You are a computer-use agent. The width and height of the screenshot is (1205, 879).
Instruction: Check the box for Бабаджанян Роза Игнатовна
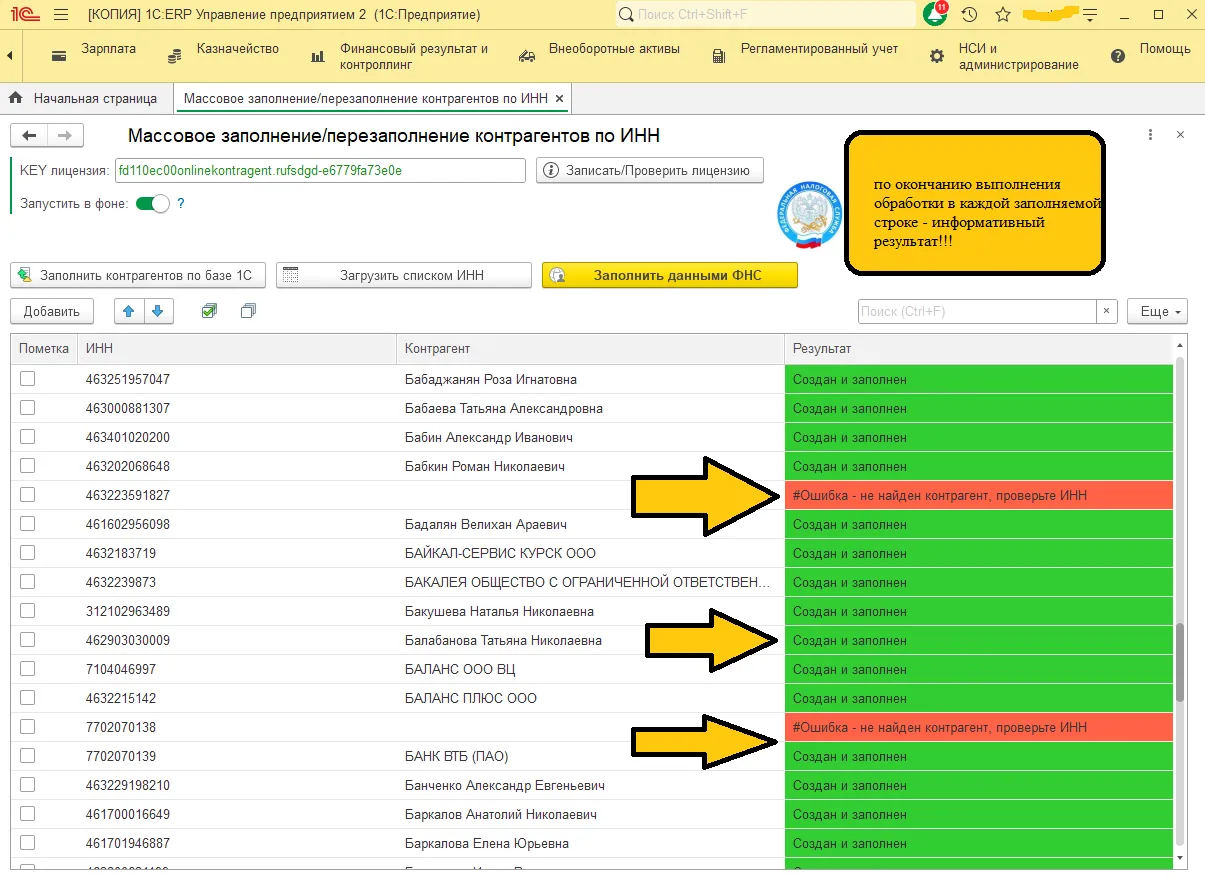28,379
